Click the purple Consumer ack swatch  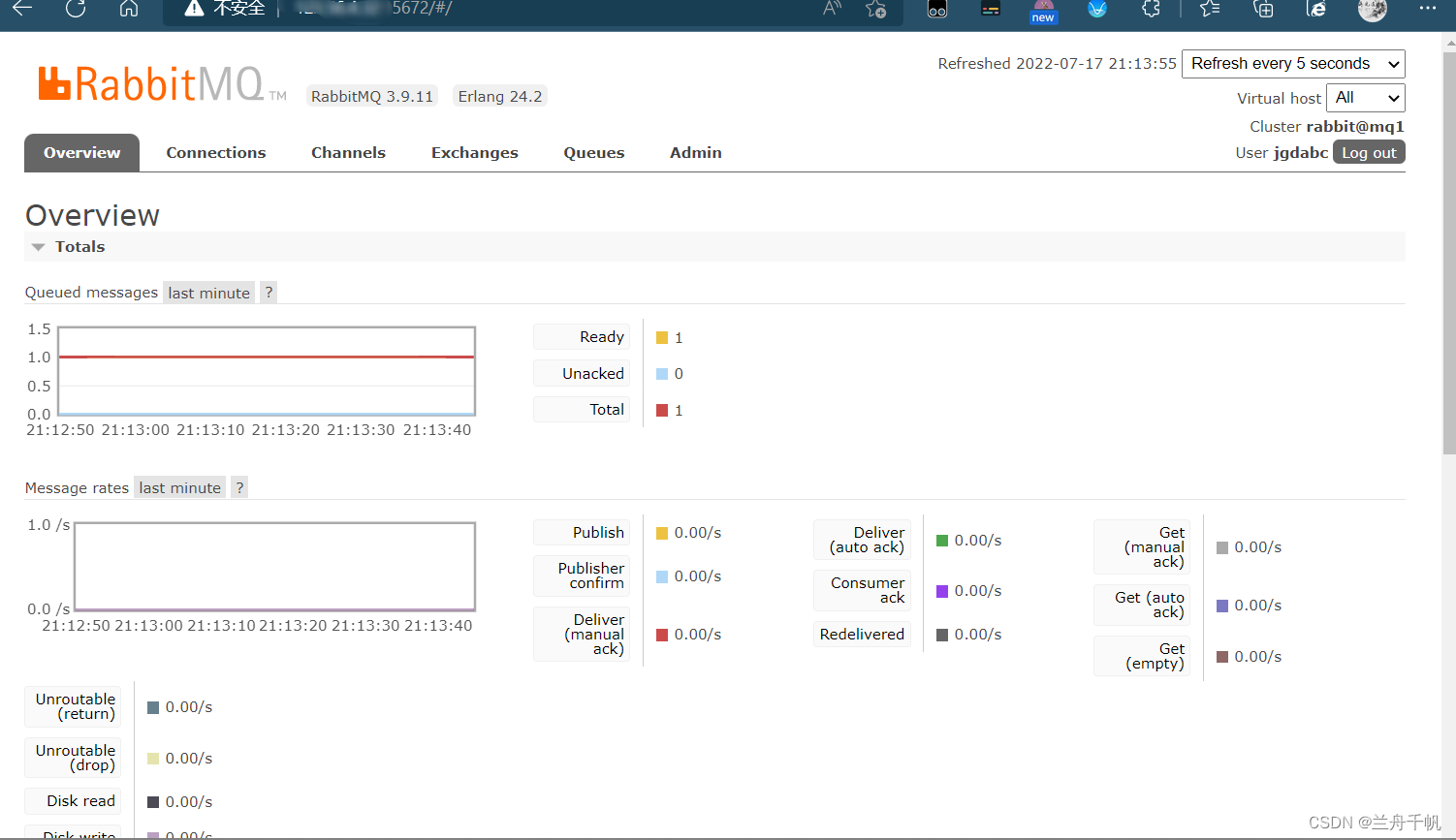pyautogui.click(x=942, y=591)
